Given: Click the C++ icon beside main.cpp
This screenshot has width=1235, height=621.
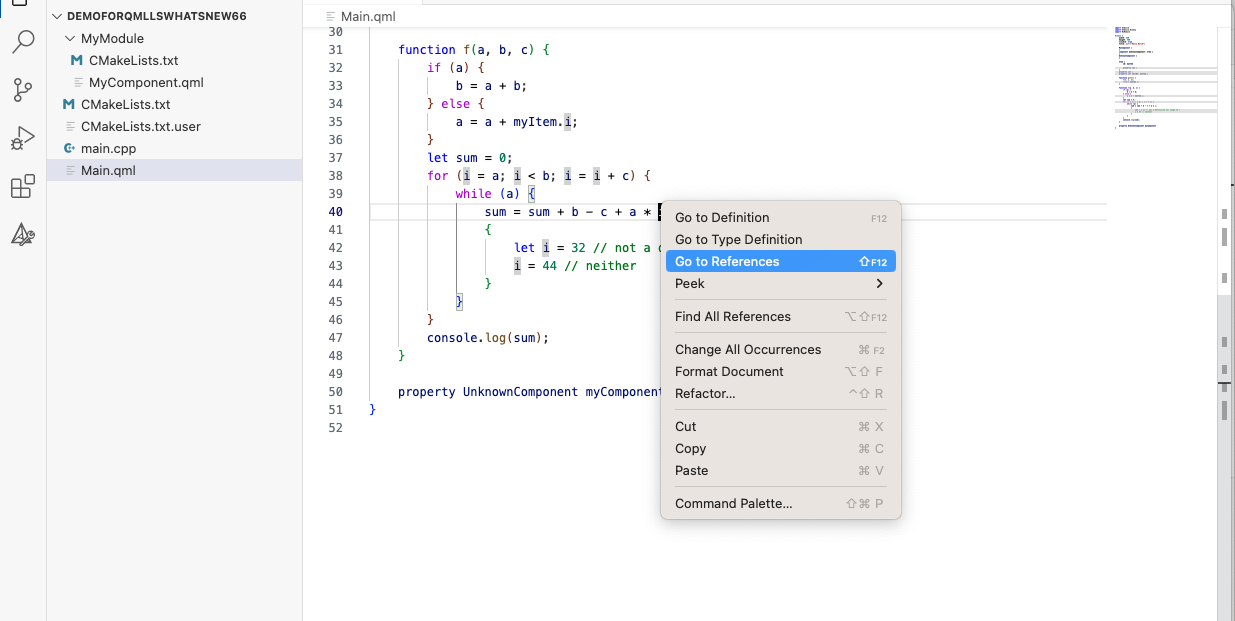Looking at the screenshot, I should pos(69,148).
